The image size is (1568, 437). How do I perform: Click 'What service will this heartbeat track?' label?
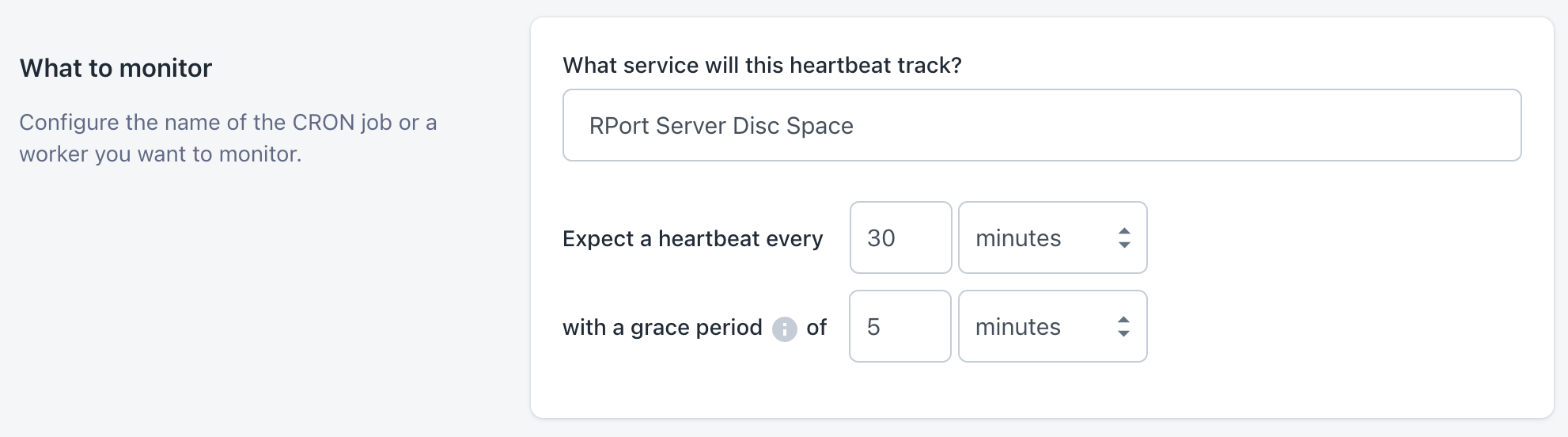(x=762, y=65)
